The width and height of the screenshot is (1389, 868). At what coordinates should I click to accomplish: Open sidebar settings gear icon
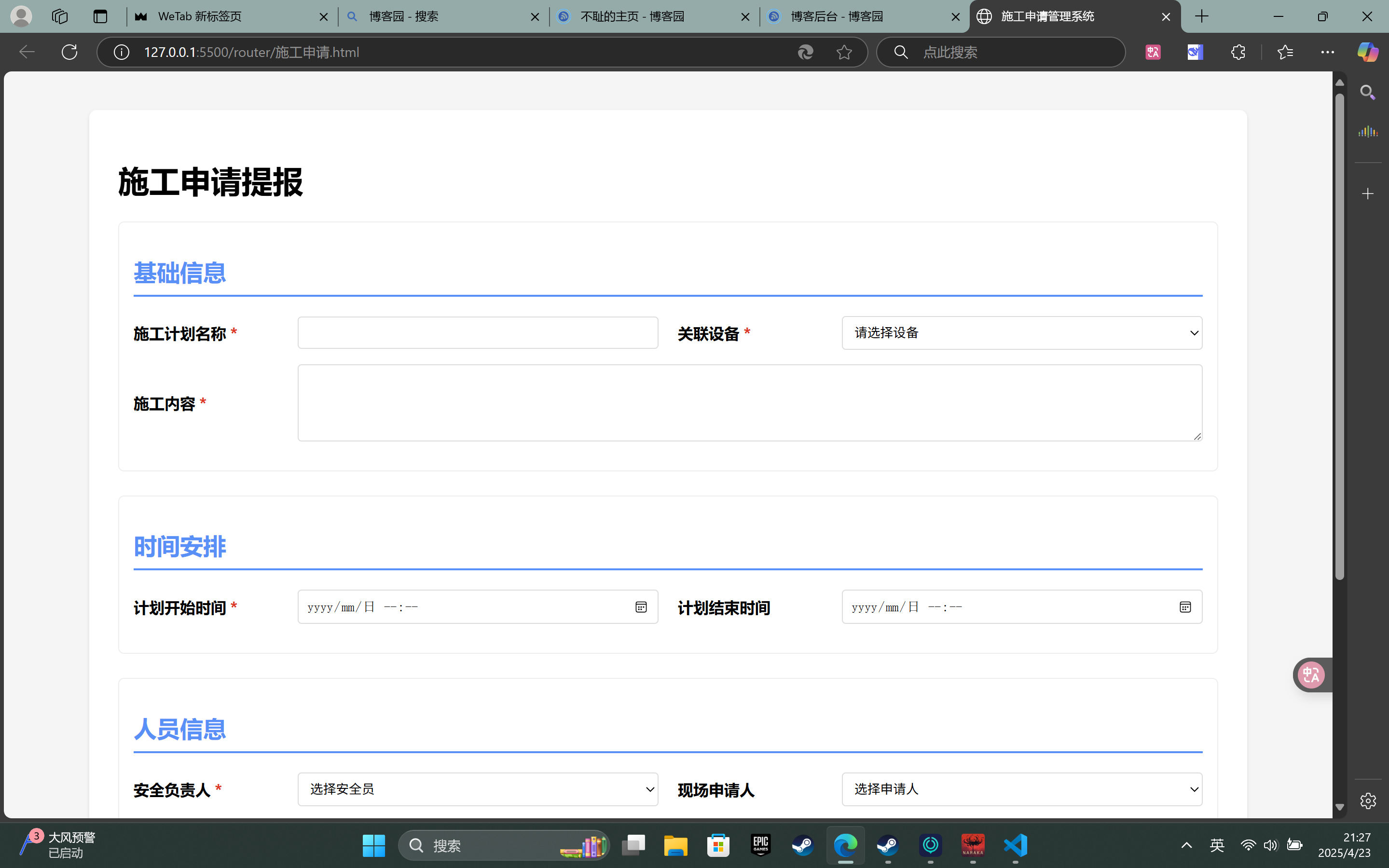pos(1368,801)
